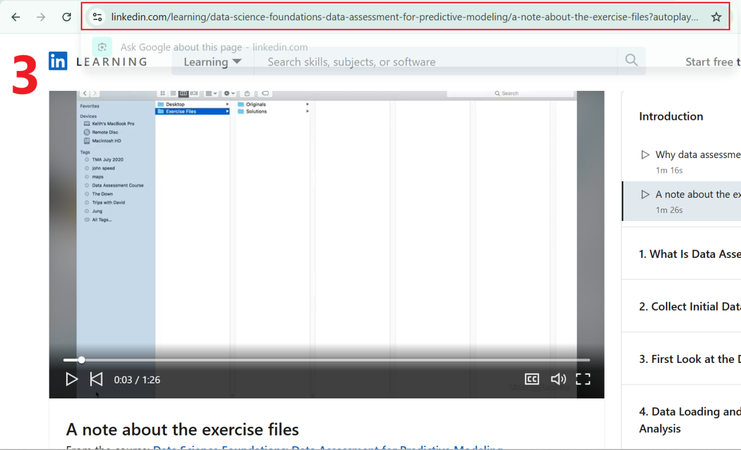This screenshot has height=450, width=741.
Task: Click play icon beside 'Why data assessment'
Action: pyautogui.click(x=645, y=155)
